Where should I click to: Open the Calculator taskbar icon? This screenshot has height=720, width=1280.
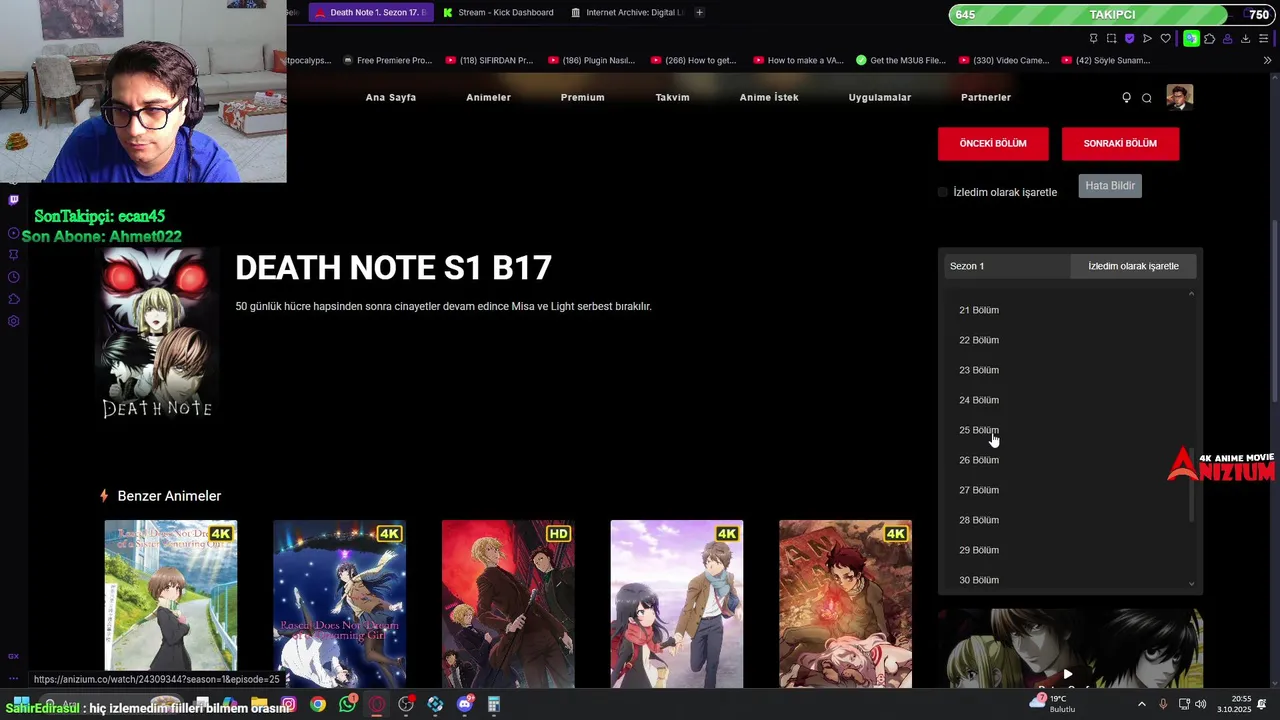coord(493,704)
